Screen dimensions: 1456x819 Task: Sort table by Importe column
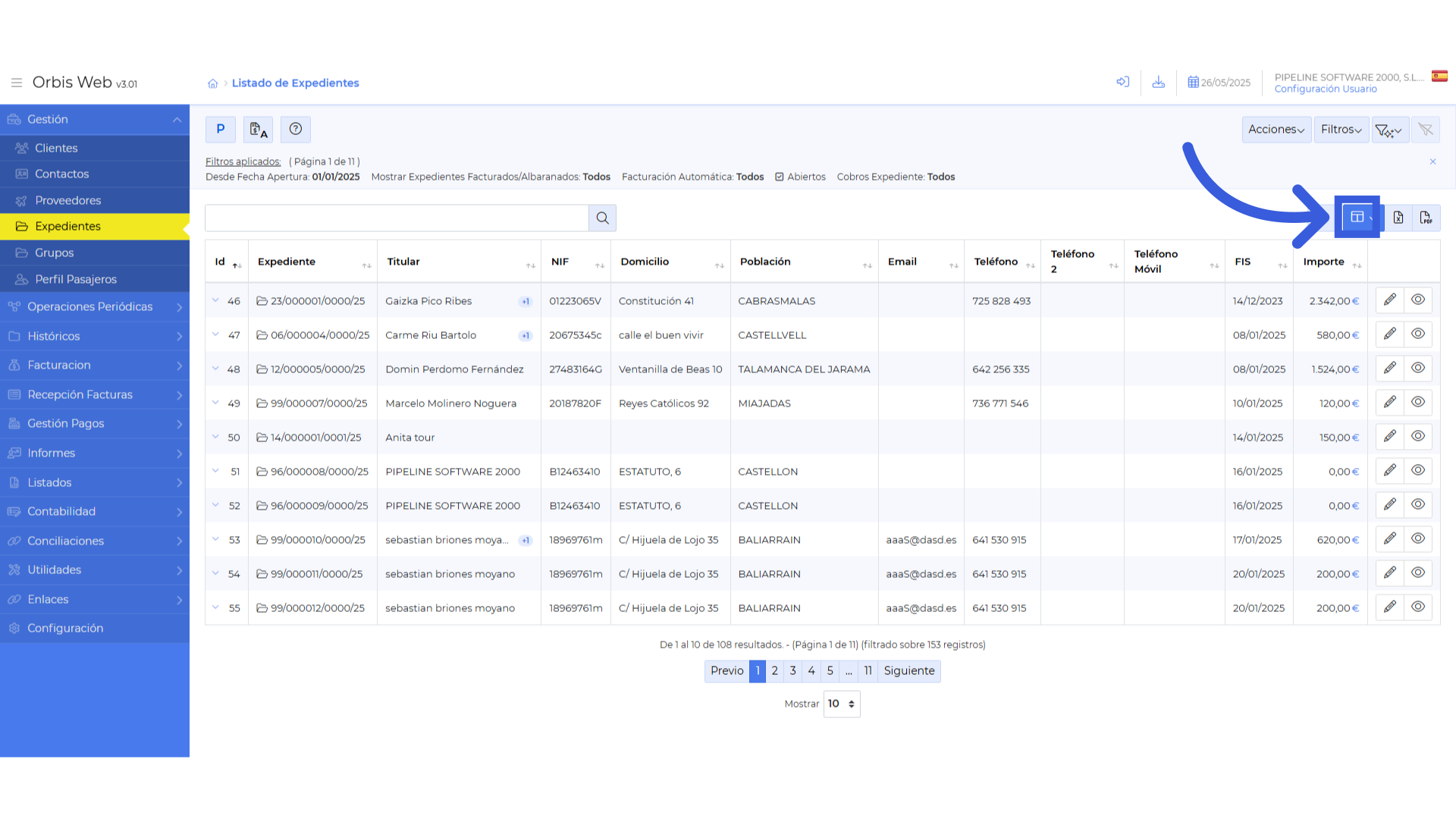click(x=1331, y=262)
